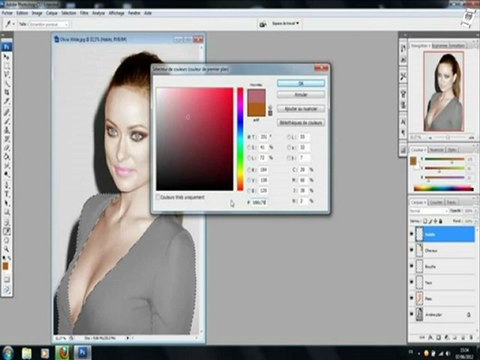Select the highlighted Eyedropper tool

point(6,231)
